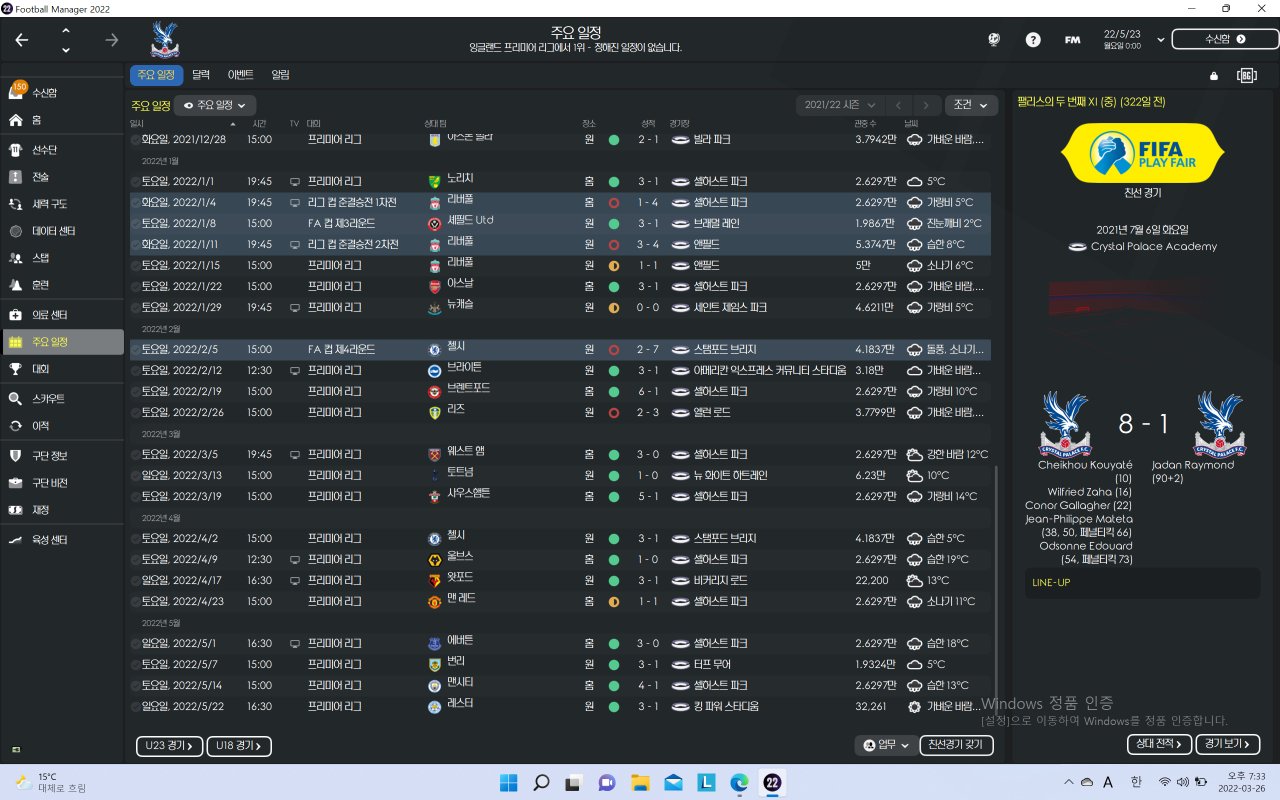Viewport: 1280px width, 800px height.
Task: Switch to the 달력 calendar tab
Action: 201,75
